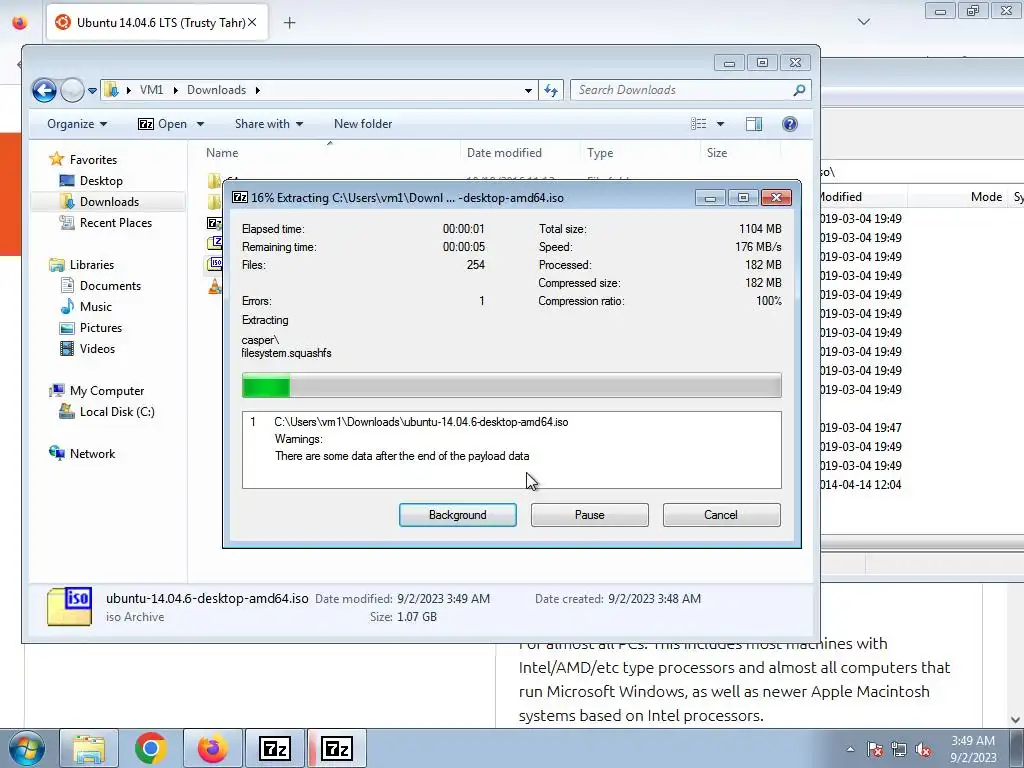Pause the 7-Zip extraction
The width and height of the screenshot is (1024, 768).
[589, 515]
